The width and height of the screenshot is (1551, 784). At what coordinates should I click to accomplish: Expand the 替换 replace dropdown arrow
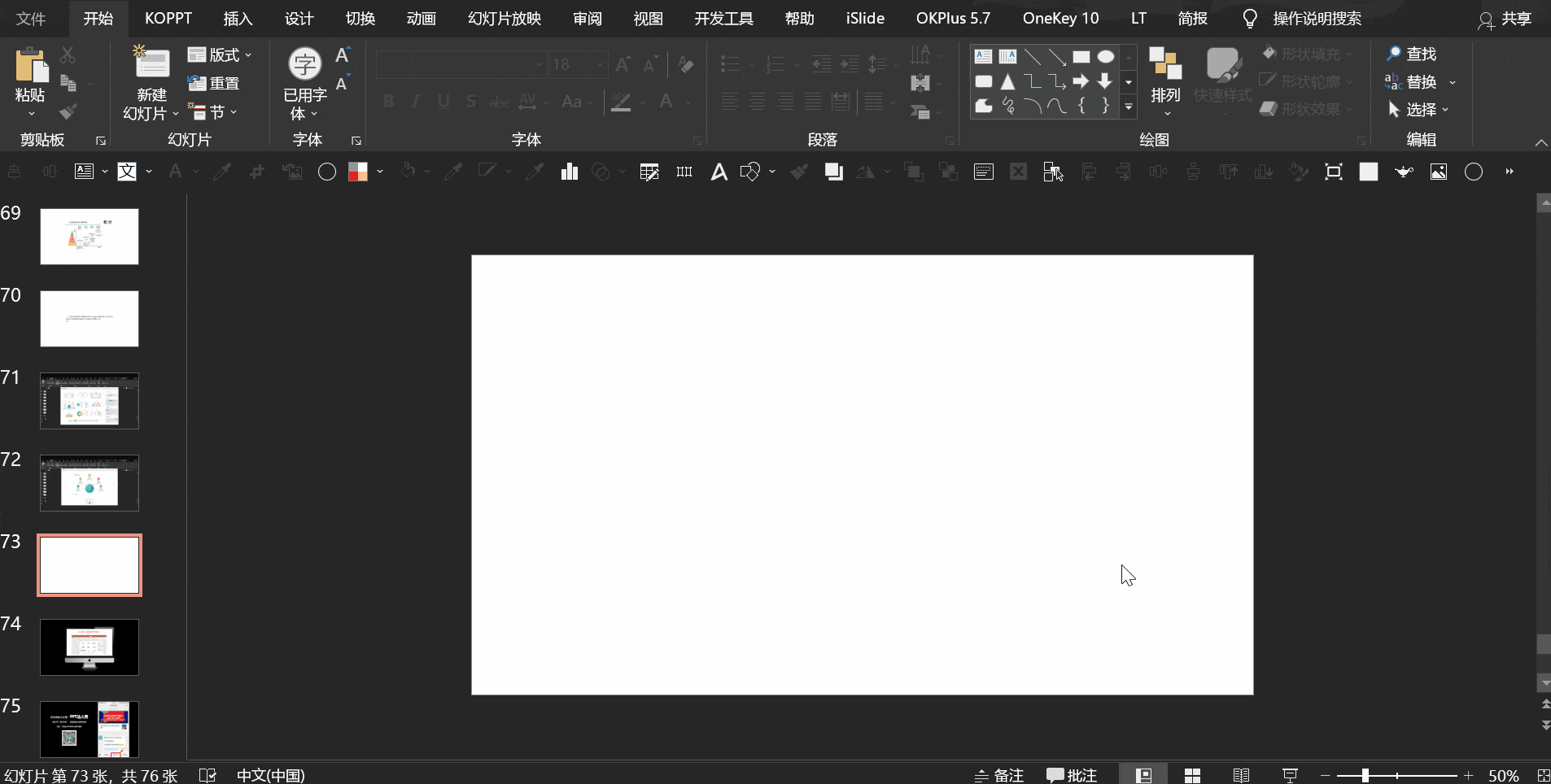point(1453,82)
